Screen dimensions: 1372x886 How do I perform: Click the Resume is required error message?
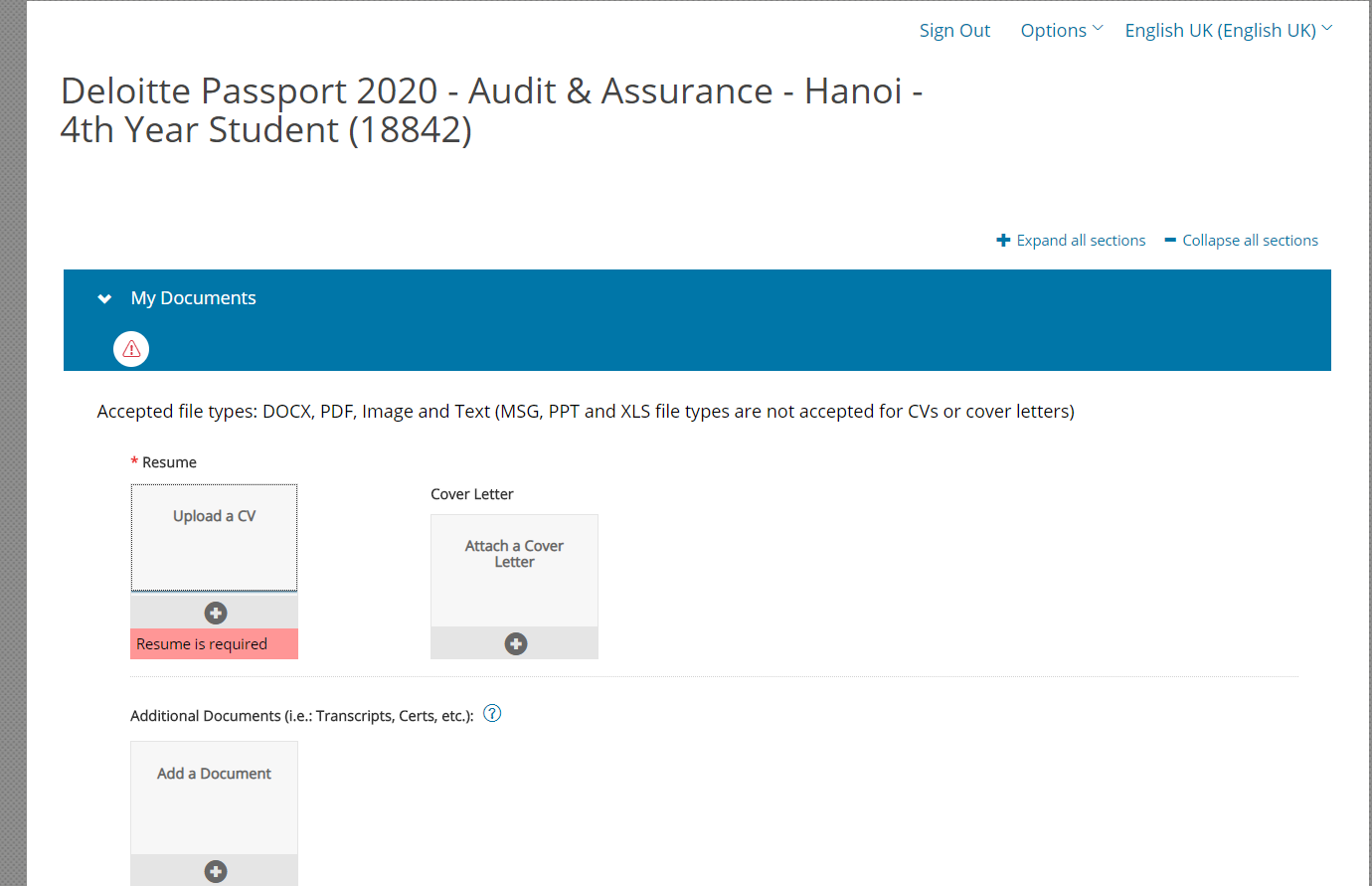click(202, 644)
